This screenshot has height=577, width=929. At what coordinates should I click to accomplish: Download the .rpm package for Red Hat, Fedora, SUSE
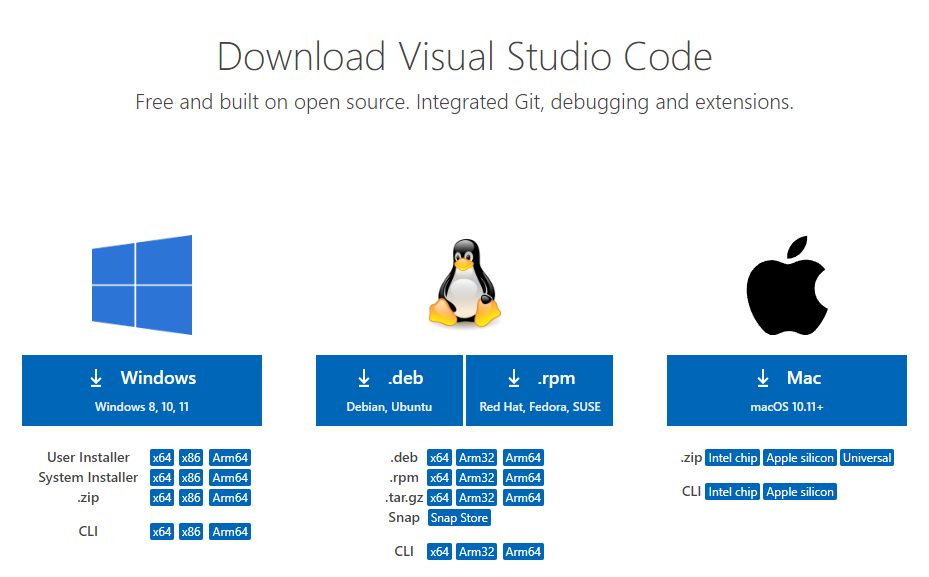pyautogui.click(x=540, y=390)
